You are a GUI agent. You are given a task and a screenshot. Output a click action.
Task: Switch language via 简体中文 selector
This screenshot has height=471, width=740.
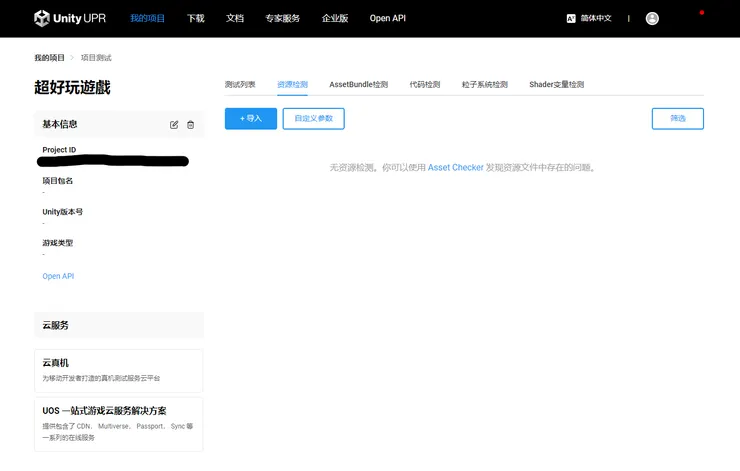(x=596, y=18)
